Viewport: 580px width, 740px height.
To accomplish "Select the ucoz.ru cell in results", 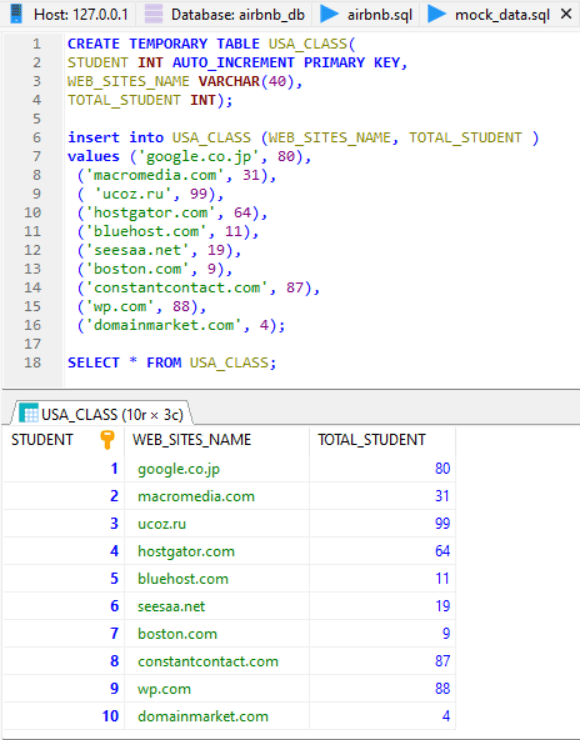I will pyautogui.click(x=217, y=523).
